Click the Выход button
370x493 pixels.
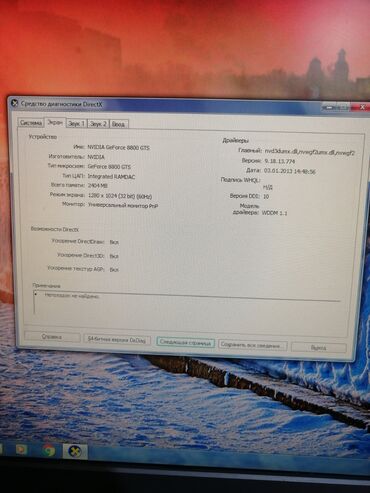[318, 348]
